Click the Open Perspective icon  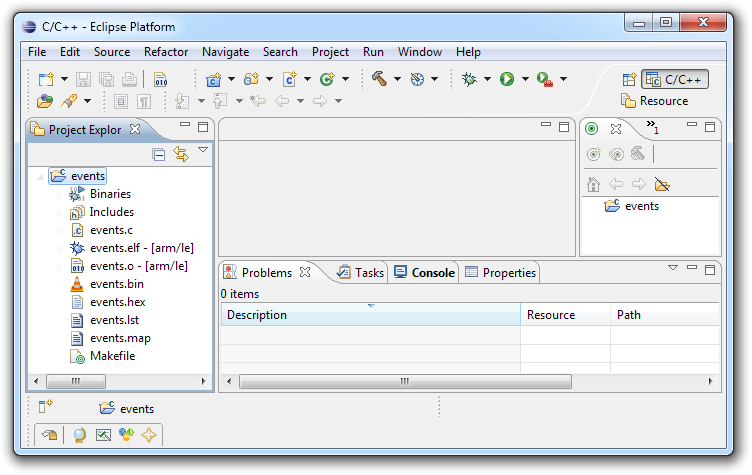629,80
